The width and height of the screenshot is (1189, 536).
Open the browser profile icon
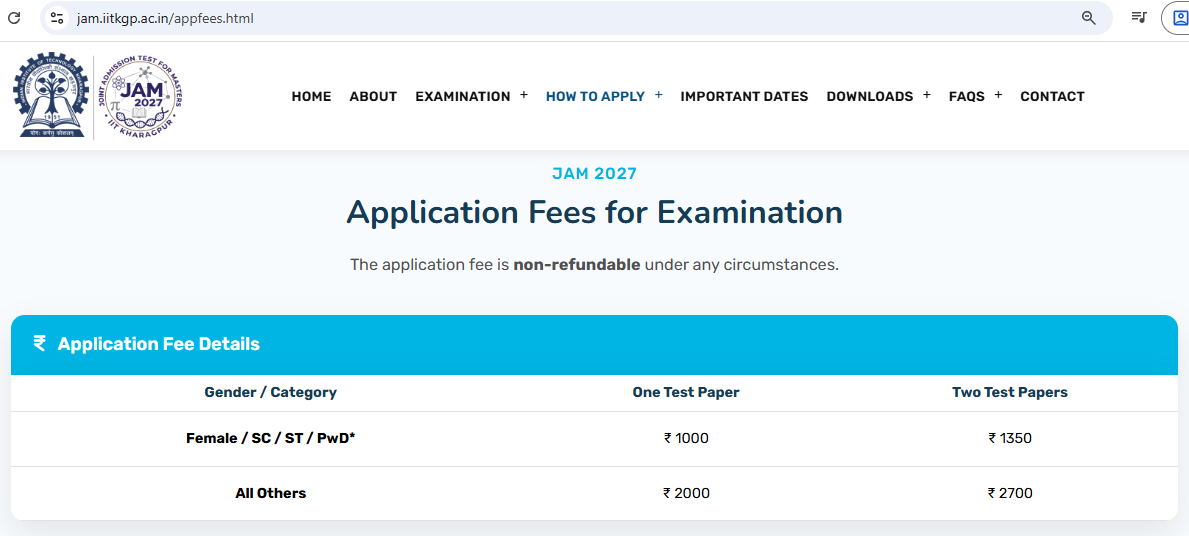coord(1179,18)
